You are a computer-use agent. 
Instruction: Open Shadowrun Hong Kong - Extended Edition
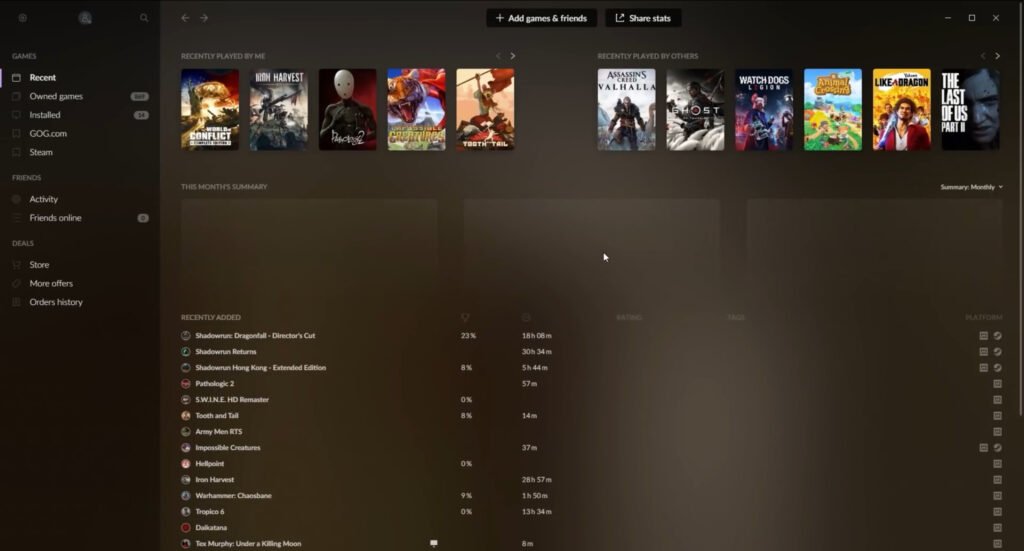(260, 368)
